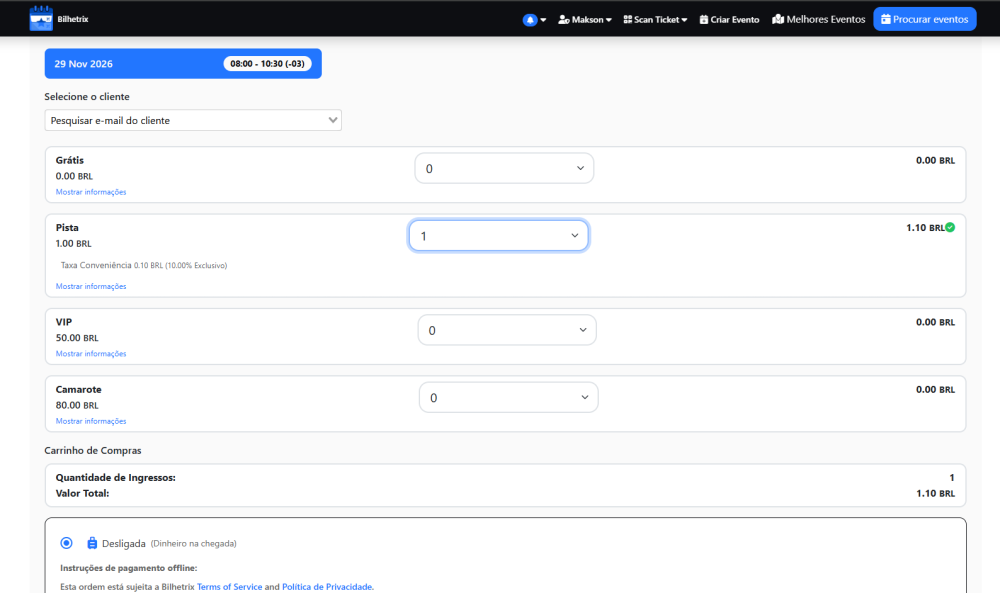Click the customer e-mail search field
The width and height of the screenshot is (1000, 593).
coord(193,120)
